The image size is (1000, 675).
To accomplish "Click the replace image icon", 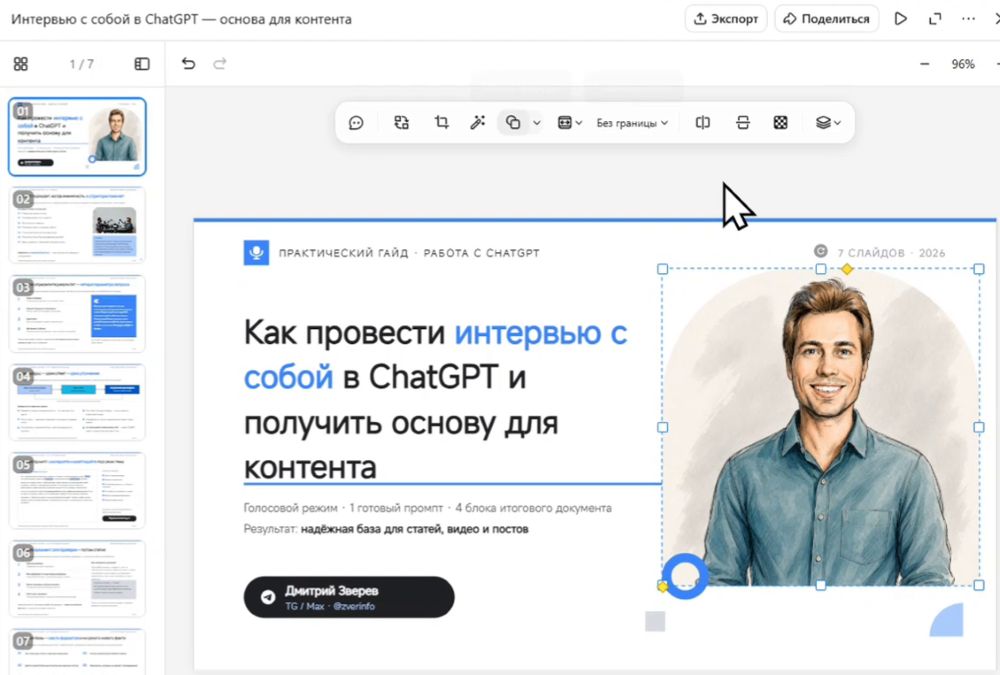I will [401, 122].
